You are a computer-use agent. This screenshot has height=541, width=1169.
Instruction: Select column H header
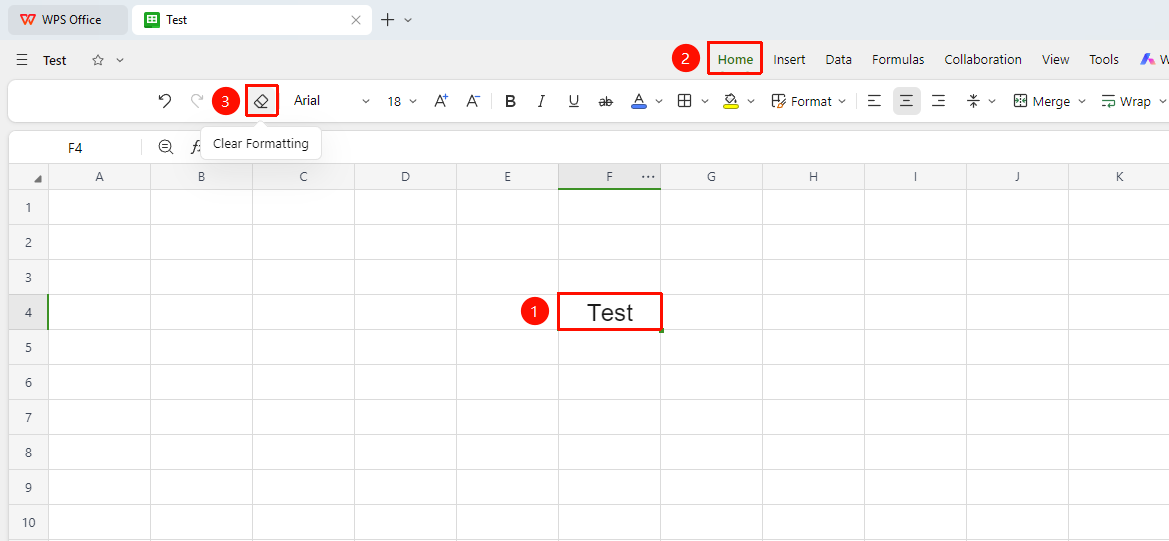[813, 177]
